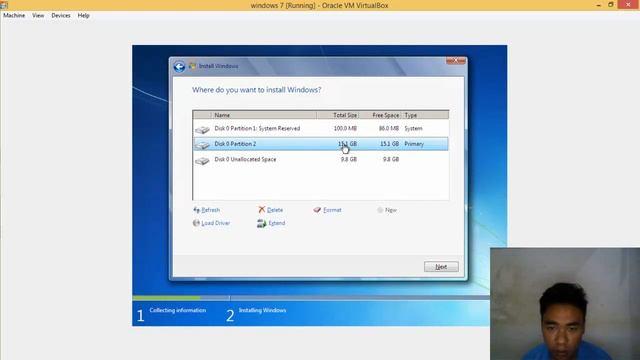Open the Machine menu
Screen dimensions: 640x360
click(14, 16)
